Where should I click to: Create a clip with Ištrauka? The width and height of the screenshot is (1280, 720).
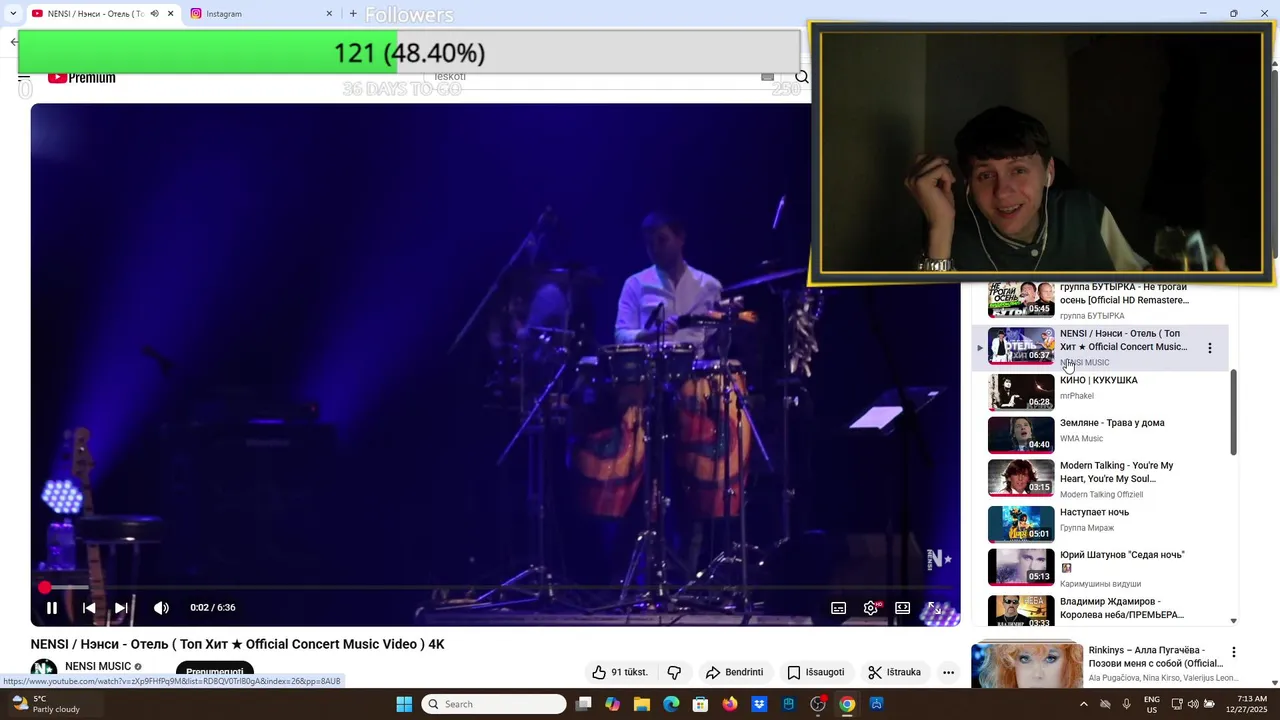(x=895, y=672)
